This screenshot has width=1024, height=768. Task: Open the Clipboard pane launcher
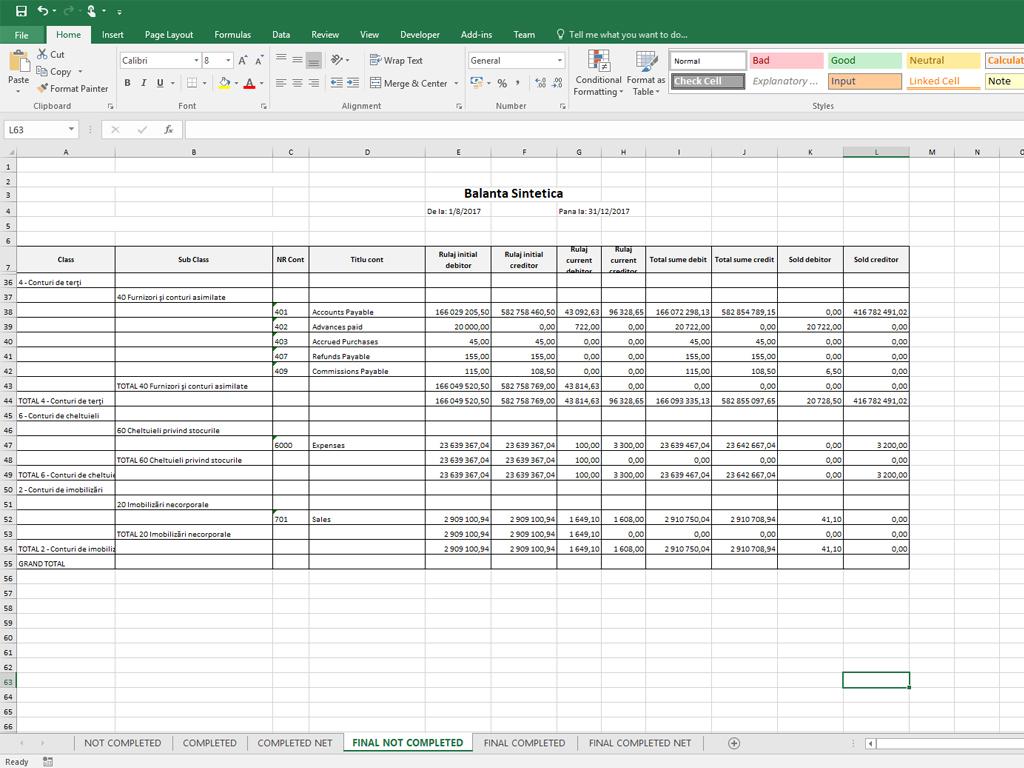(x=110, y=106)
